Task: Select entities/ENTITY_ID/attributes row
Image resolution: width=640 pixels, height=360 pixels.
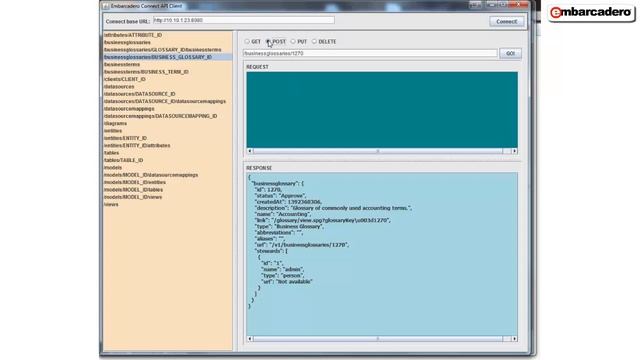Action: (168, 145)
